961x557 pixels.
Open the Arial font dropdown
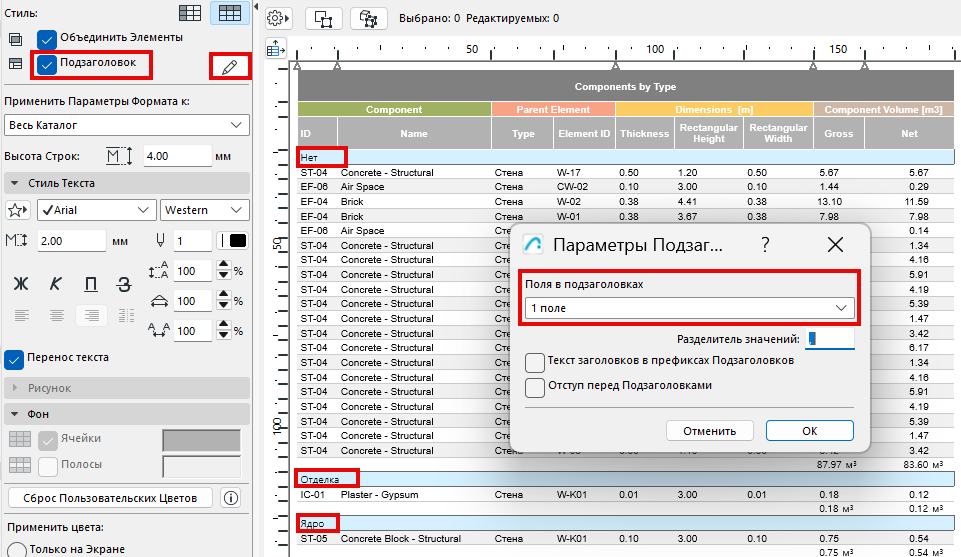(96, 210)
